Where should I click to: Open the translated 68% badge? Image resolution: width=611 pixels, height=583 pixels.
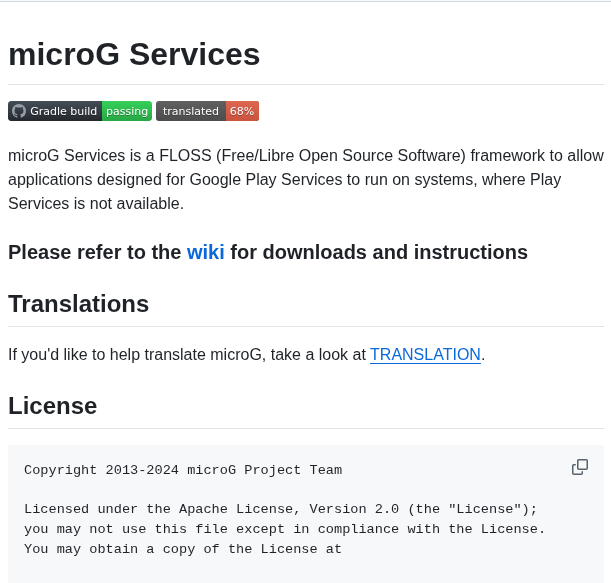click(207, 111)
